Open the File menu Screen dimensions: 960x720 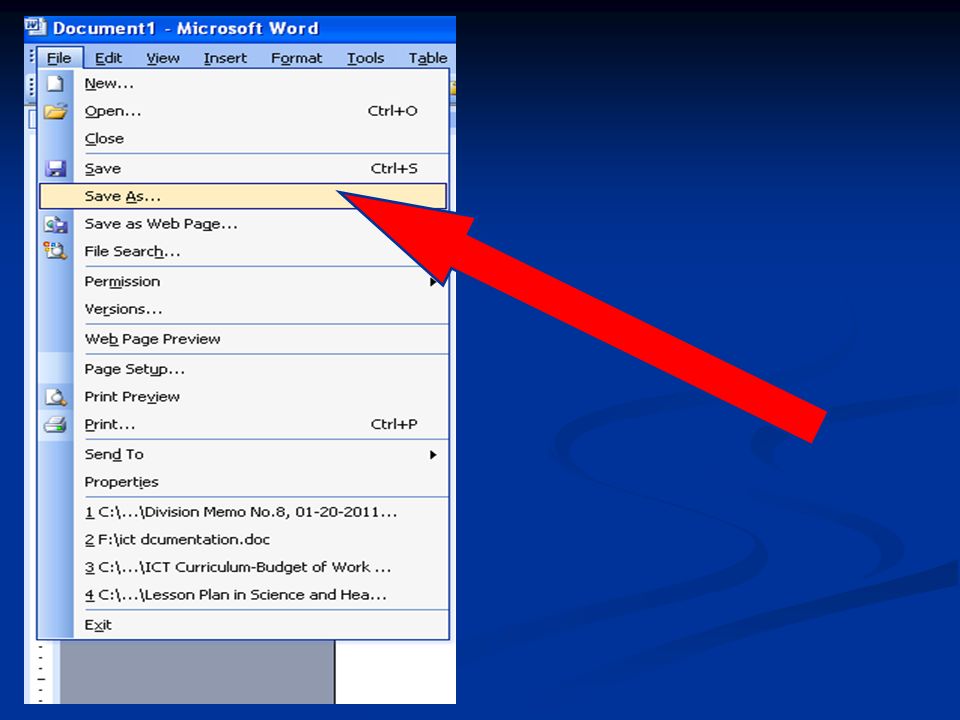point(59,58)
